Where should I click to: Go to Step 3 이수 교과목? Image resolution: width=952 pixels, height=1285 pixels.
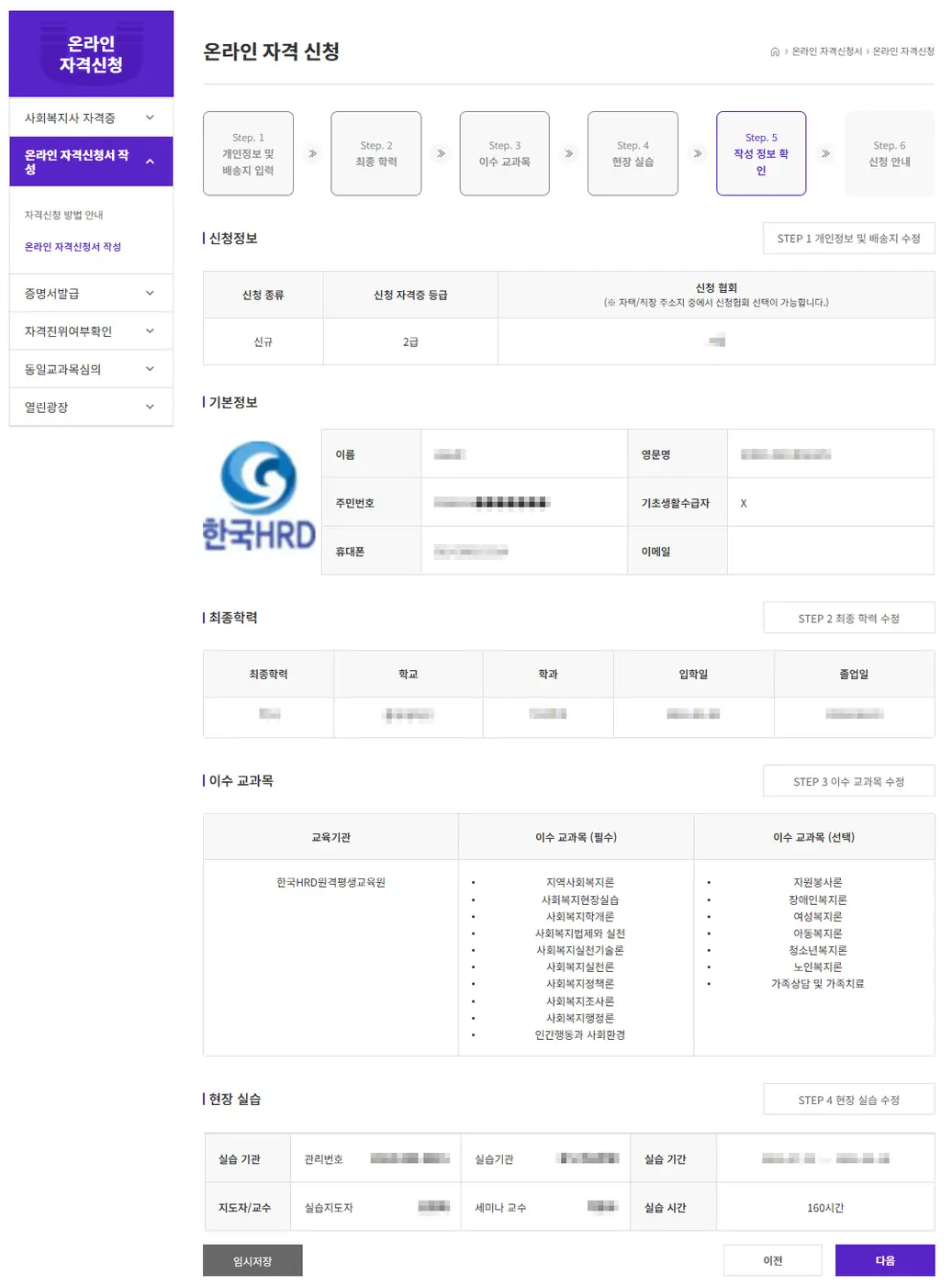[505, 153]
